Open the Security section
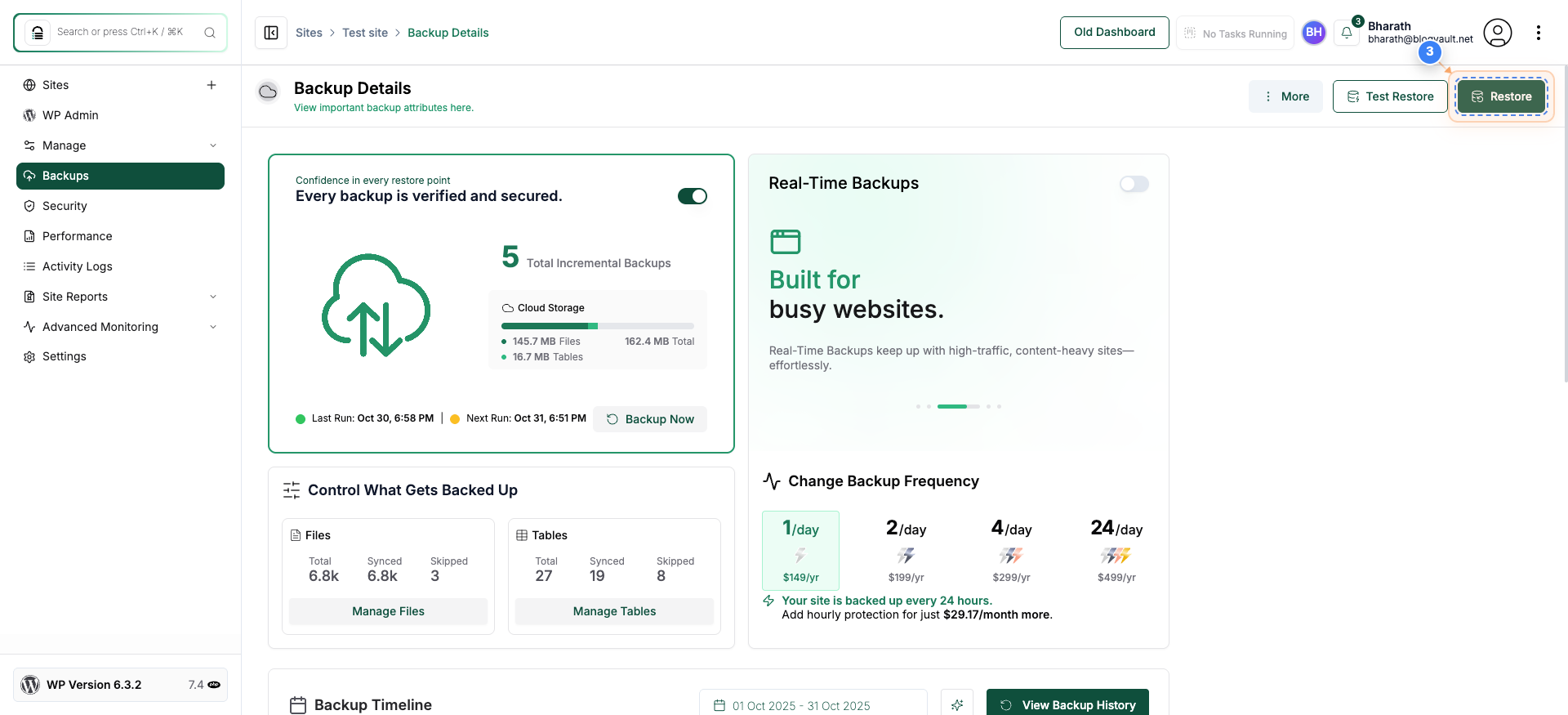This screenshot has width=1568, height=715. tap(120, 206)
